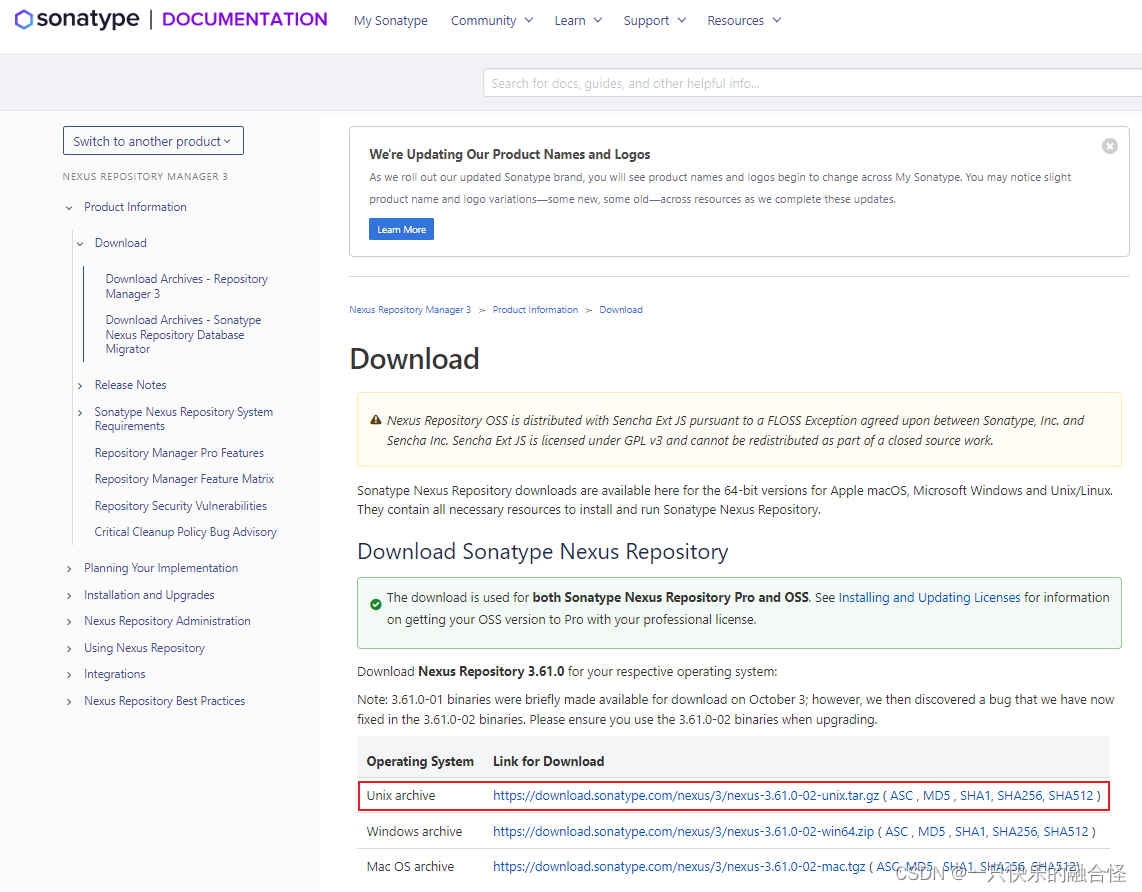Collapse the Download tree section chevron
This screenshot has height=892, width=1142.
(x=80, y=244)
